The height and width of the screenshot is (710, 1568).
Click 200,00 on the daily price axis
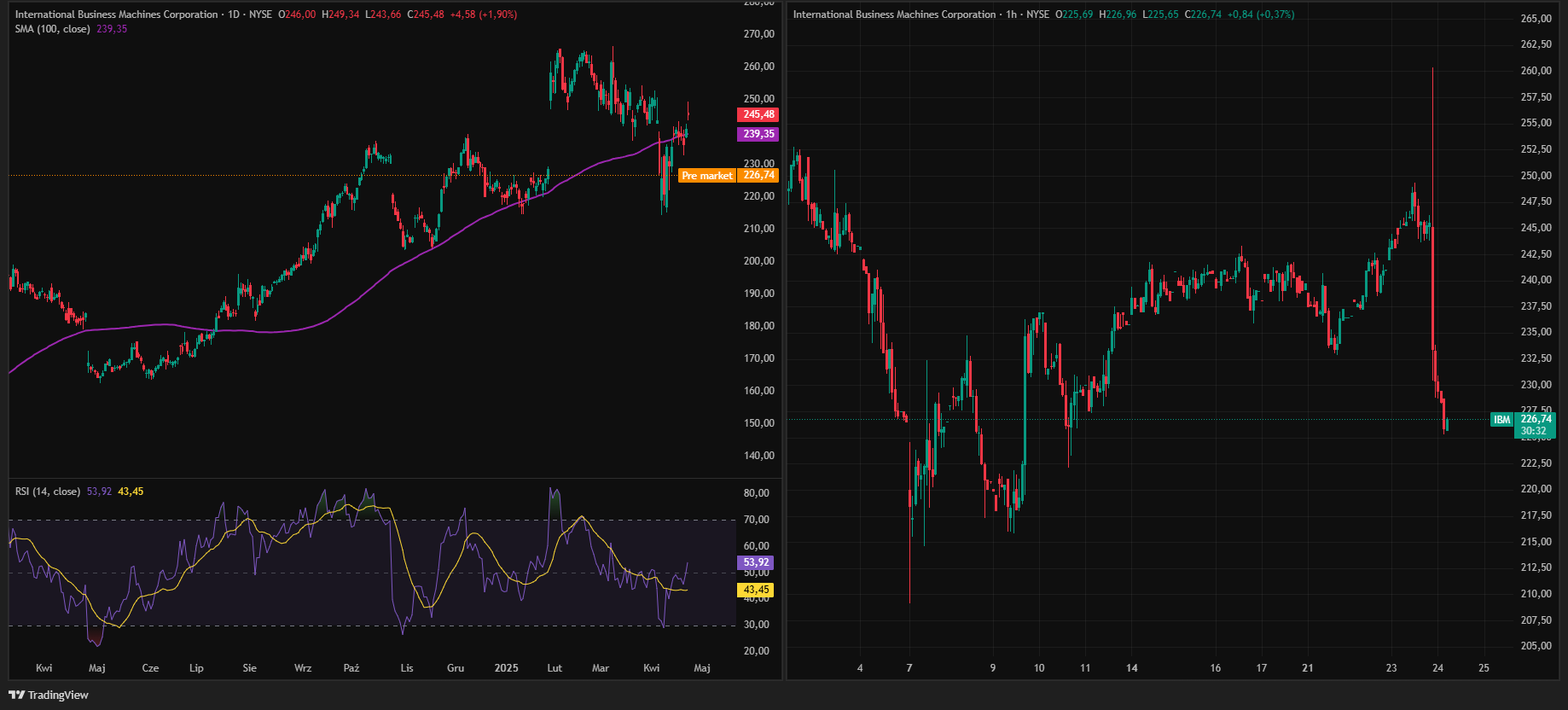759,261
